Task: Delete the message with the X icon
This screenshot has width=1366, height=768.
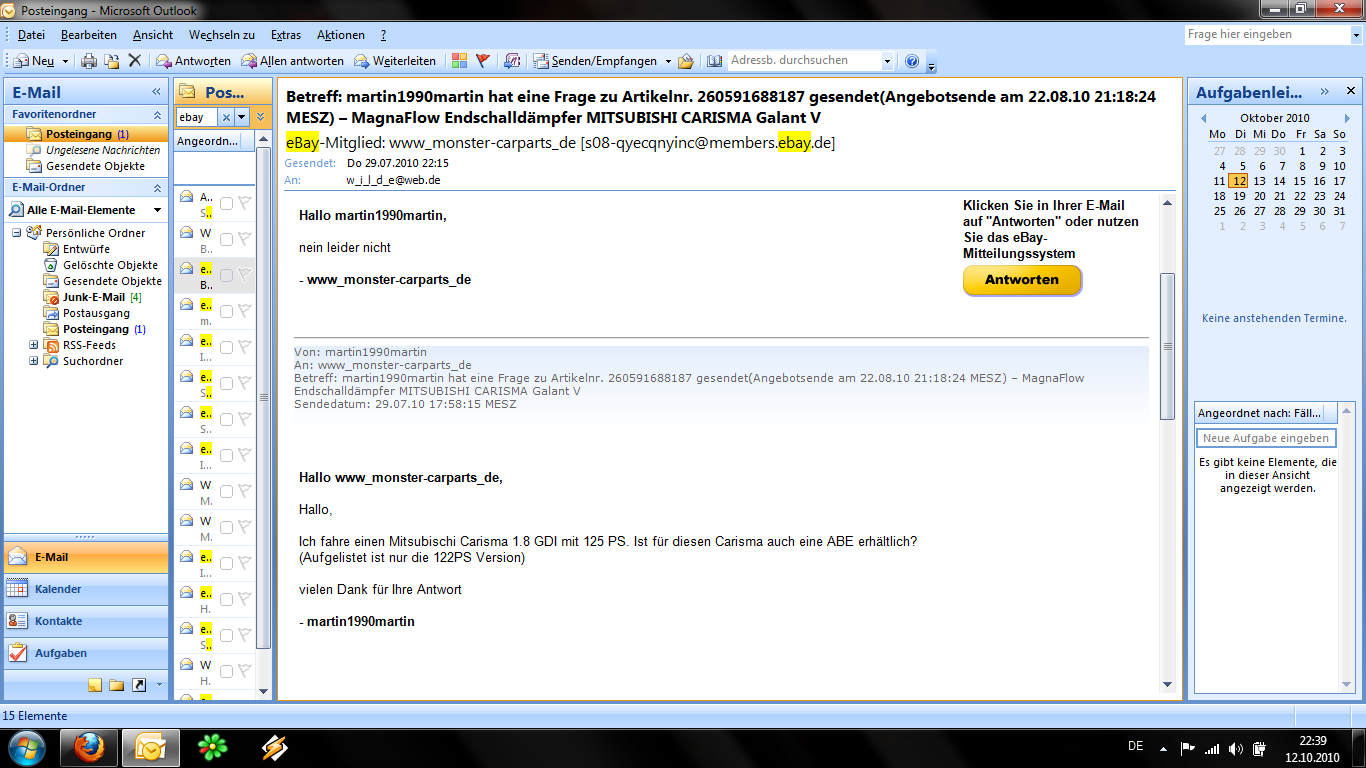Action: pyautogui.click(x=135, y=61)
